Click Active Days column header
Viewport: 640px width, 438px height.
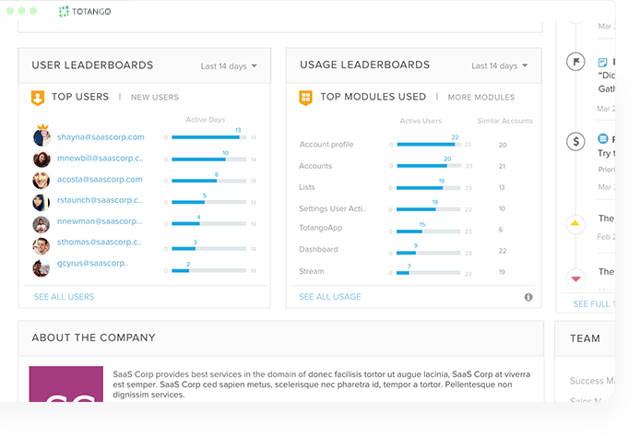[x=205, y=120]
